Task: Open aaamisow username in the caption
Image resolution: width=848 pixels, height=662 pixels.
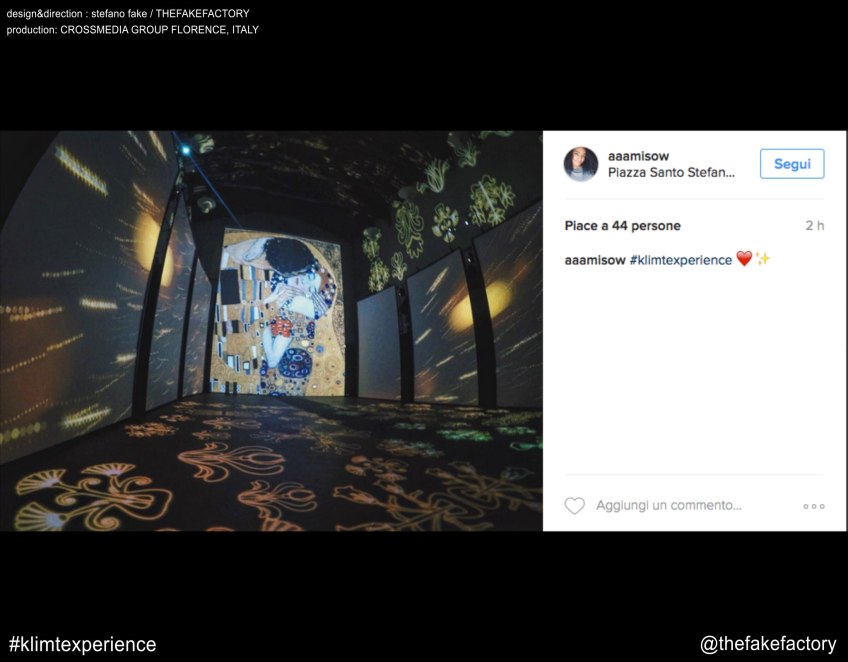Action: (x=594, y=260)
